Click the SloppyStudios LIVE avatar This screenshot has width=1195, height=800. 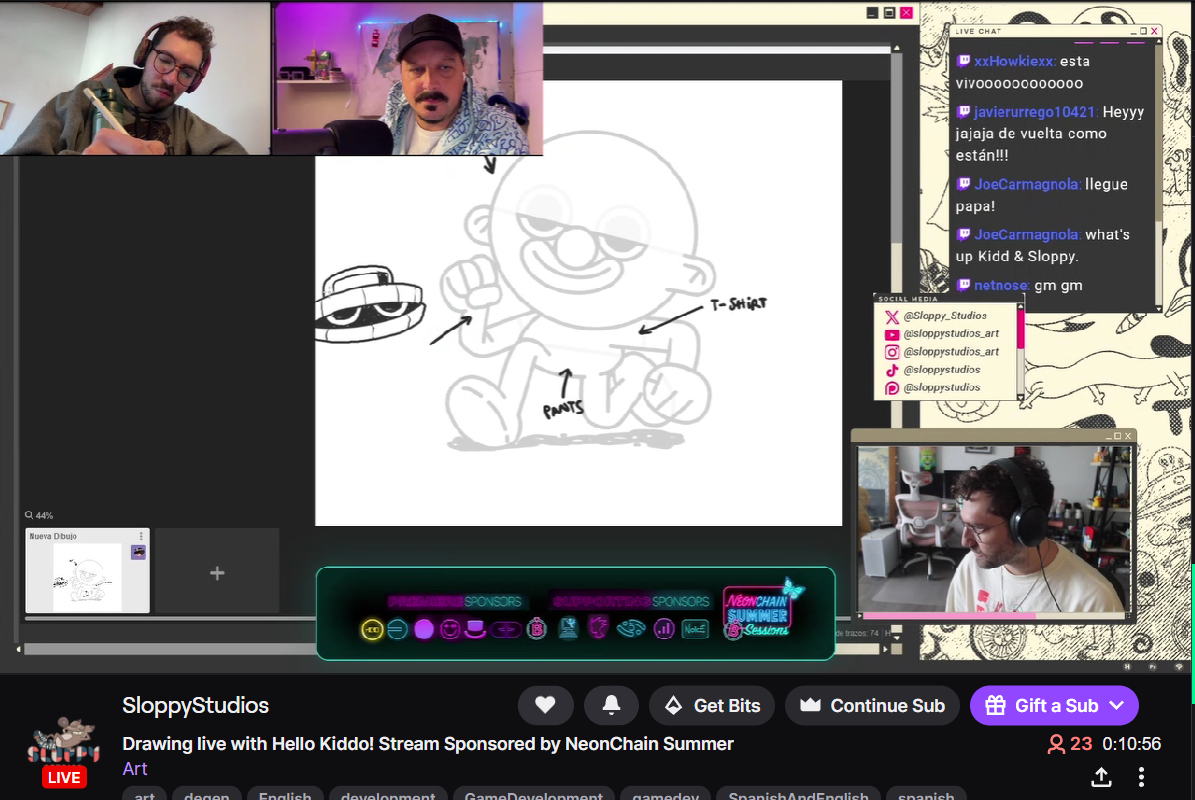64,751
